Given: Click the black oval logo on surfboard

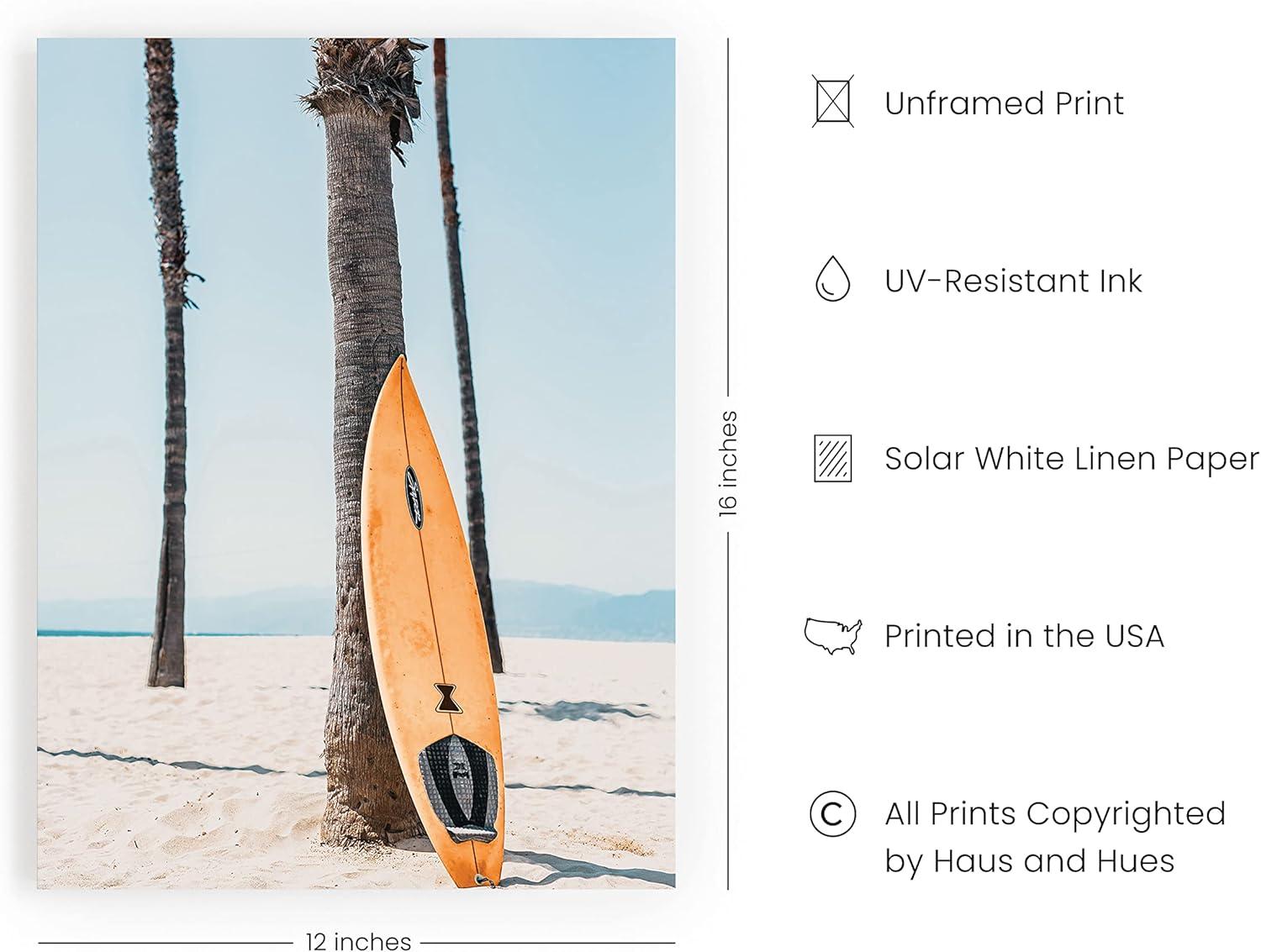Looking at the screenshot, I should [414, 497].
